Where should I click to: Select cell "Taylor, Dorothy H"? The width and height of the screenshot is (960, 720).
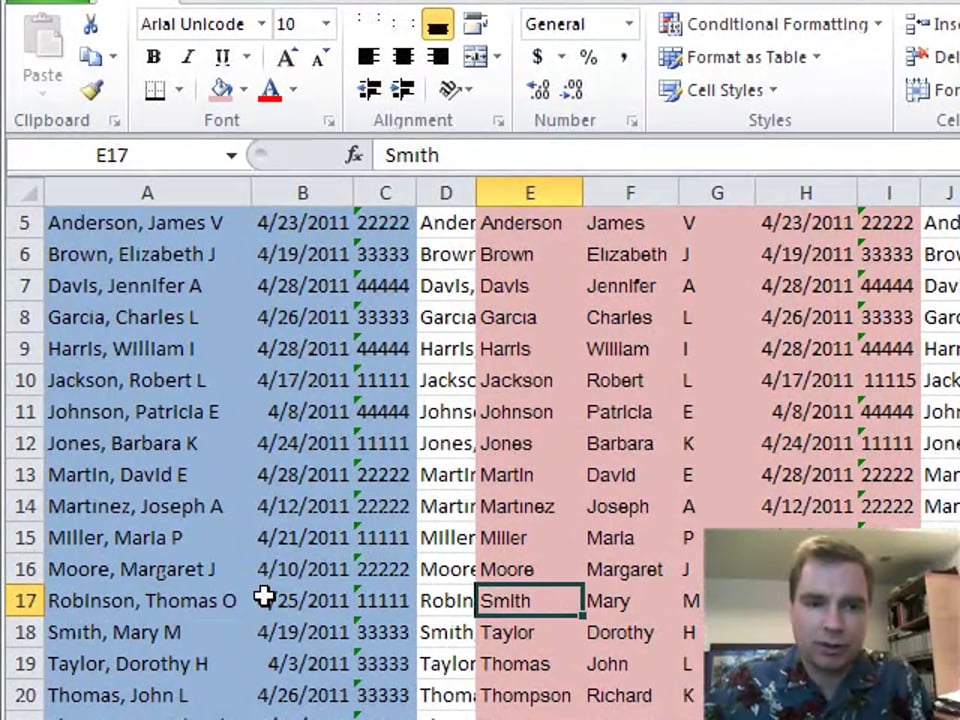148,664
